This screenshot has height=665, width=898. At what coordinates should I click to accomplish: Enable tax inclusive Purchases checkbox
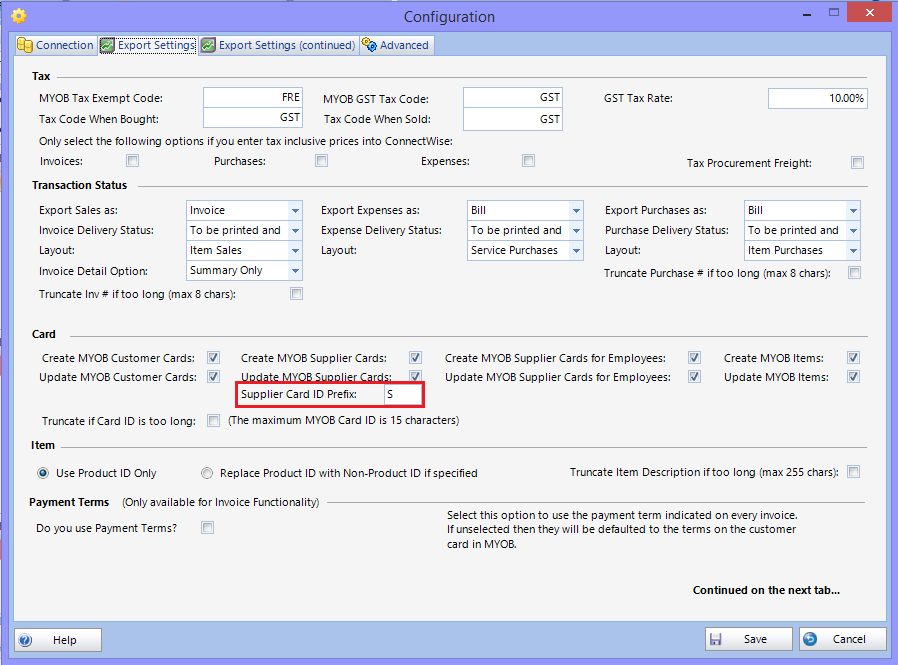(321, 161)
